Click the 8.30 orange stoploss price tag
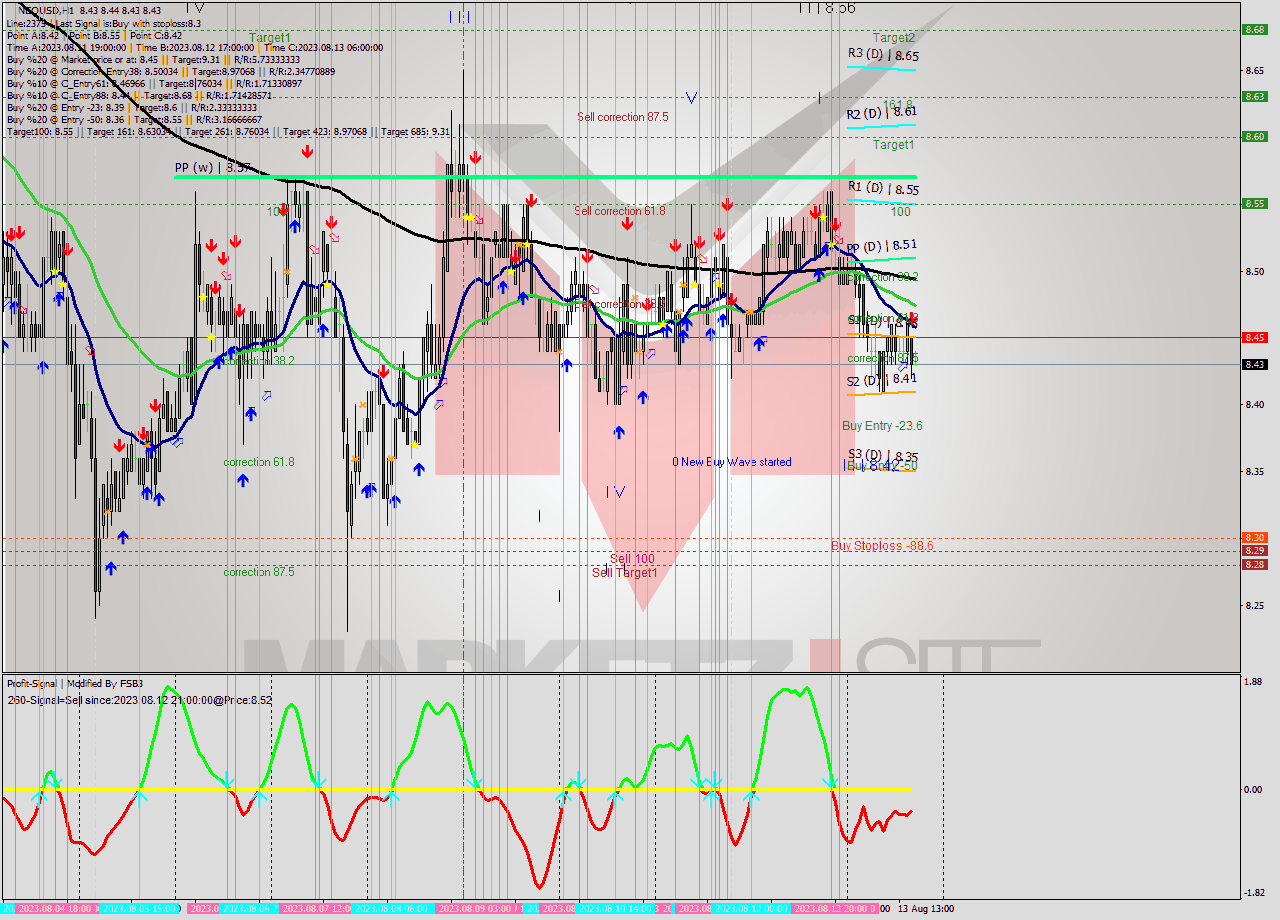Screen dimensions: 1280x920 pos(1254,538)
